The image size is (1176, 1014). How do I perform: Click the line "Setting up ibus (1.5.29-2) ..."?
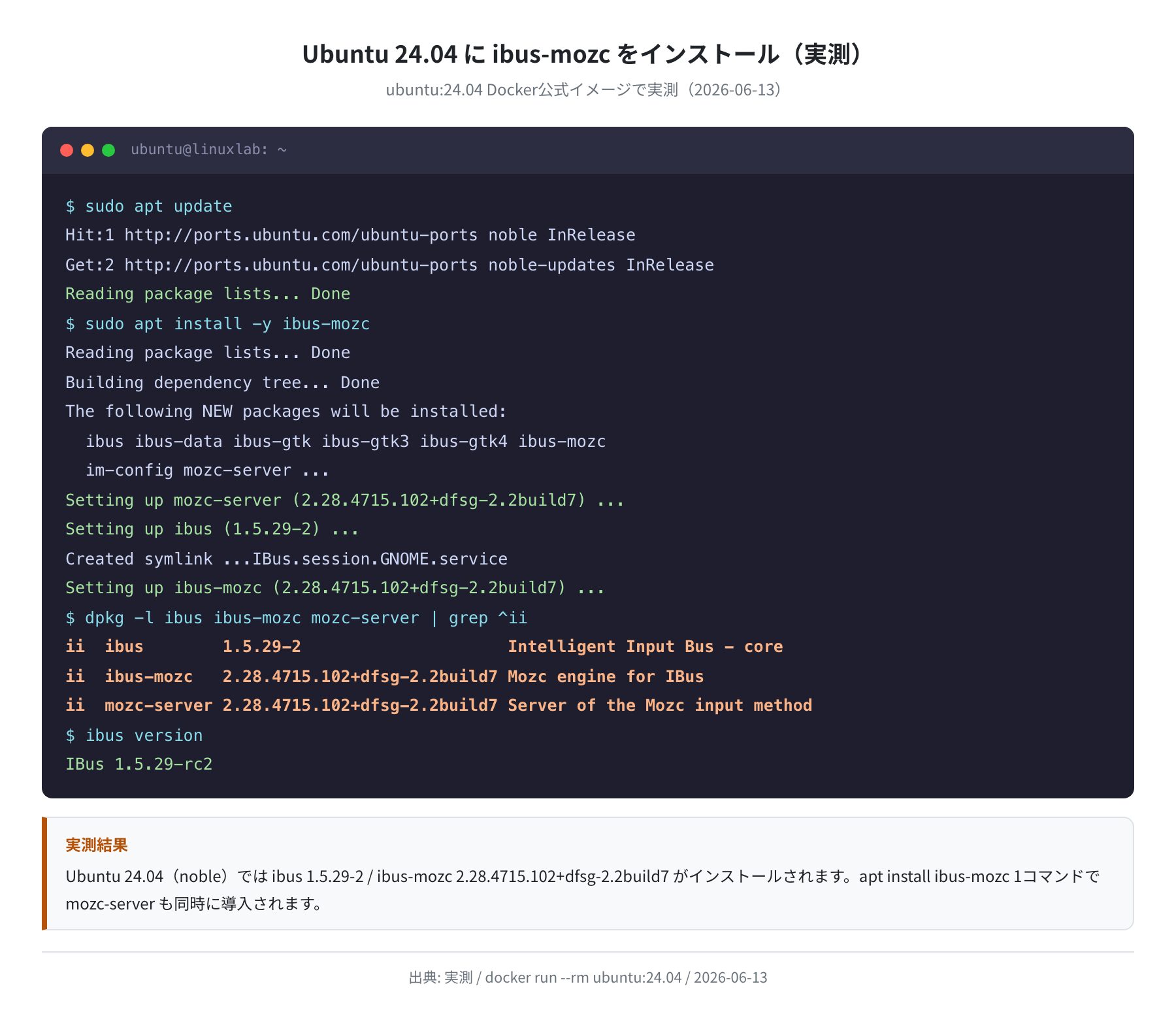click(212, 529)
